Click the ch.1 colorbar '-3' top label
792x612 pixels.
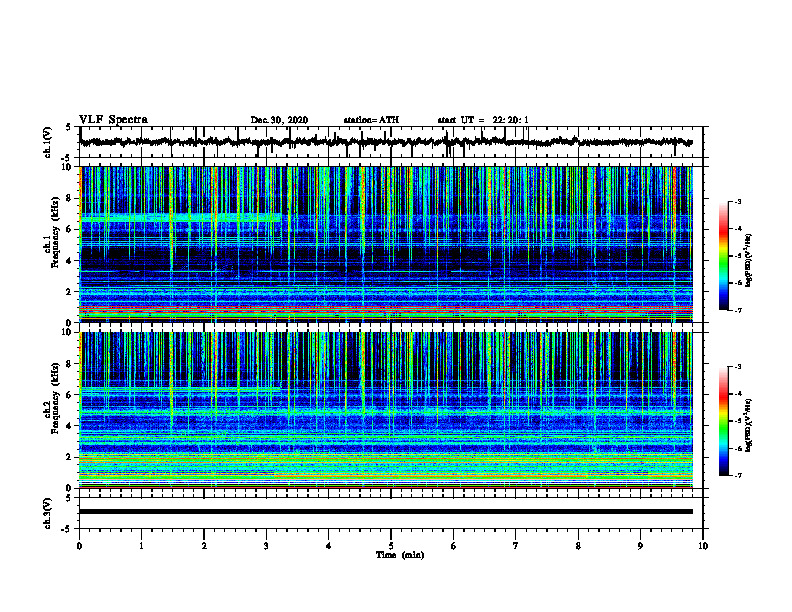(738, 202)
